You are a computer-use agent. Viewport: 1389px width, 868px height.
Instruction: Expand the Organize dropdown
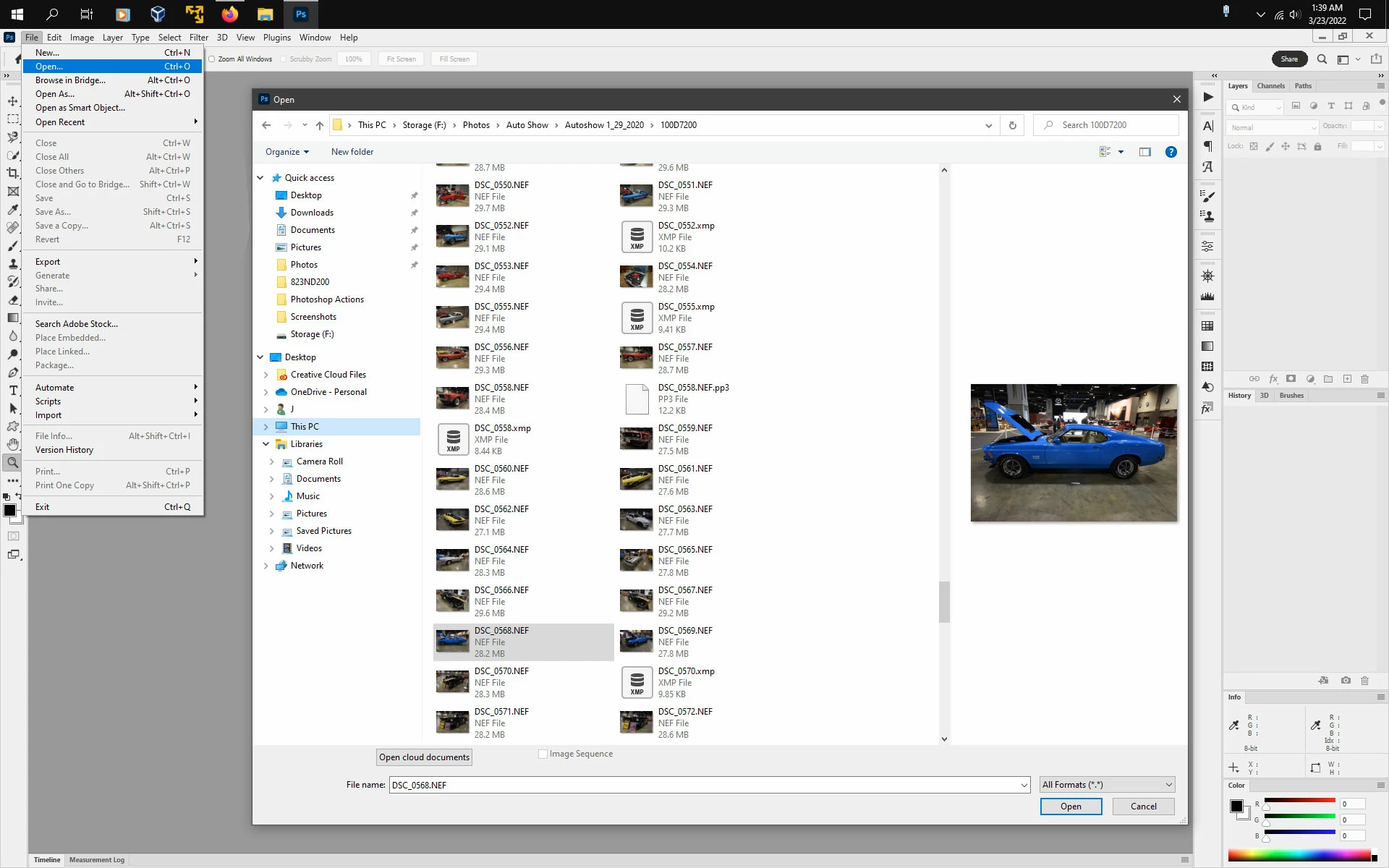pos(286,152)
